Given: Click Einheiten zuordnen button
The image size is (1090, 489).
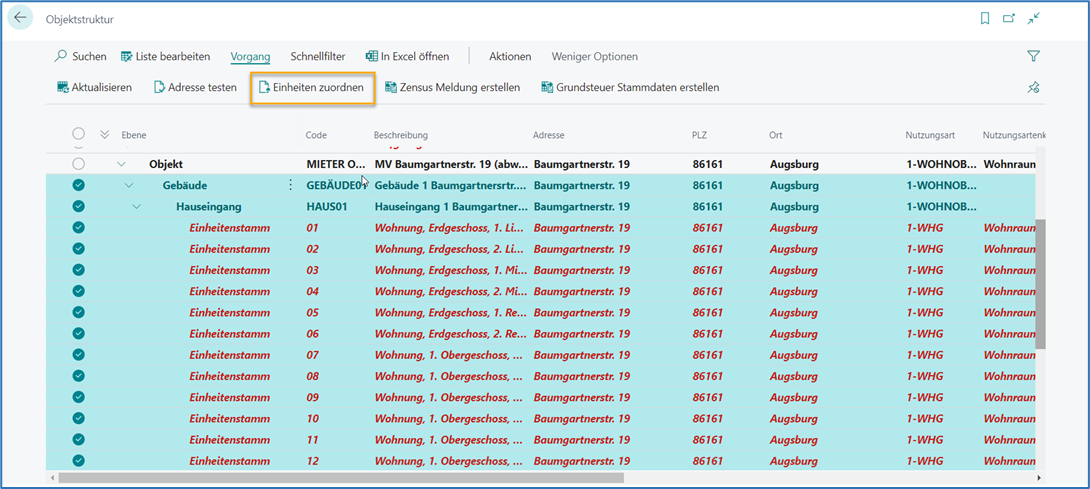Looking at the screenshot, I should pos(312,88).
